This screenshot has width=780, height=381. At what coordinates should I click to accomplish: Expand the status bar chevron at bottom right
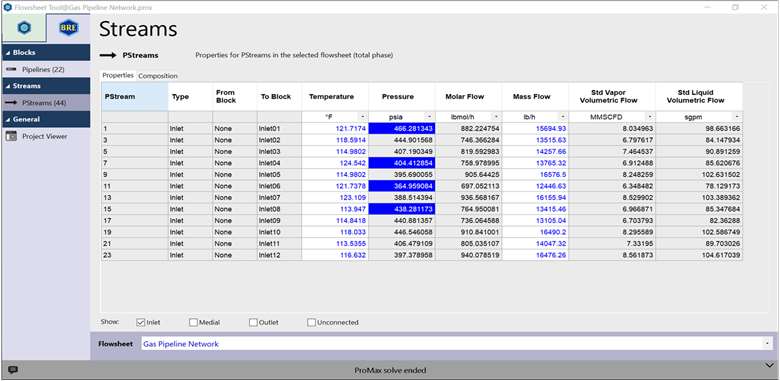[769, 366]
